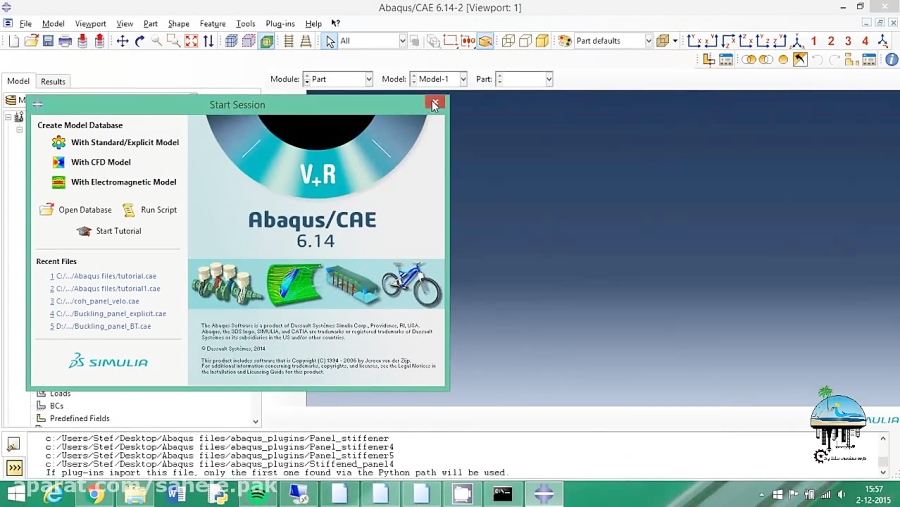This screenshot has height=507, width=900.
Task: Switch to the Results tab
Action: pos(53,82)
